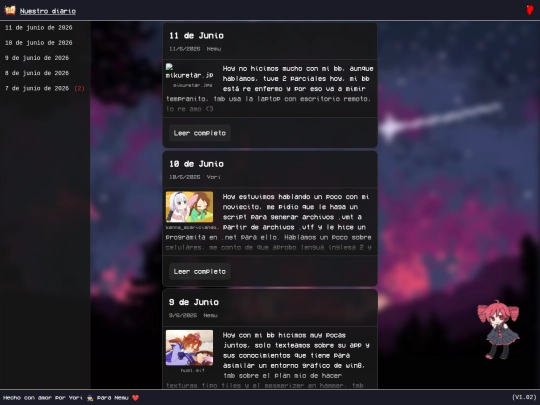This screenshot has width=540, height=405.
Task: Open 'Leer completo' for the 10 de Junio entry
Action: tap(200, 271)
